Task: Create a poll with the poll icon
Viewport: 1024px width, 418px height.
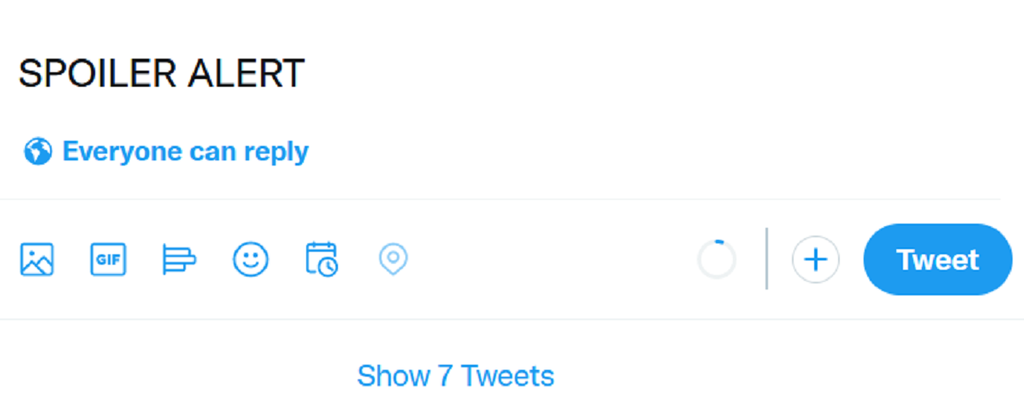Action: click(x=179, y=260)
